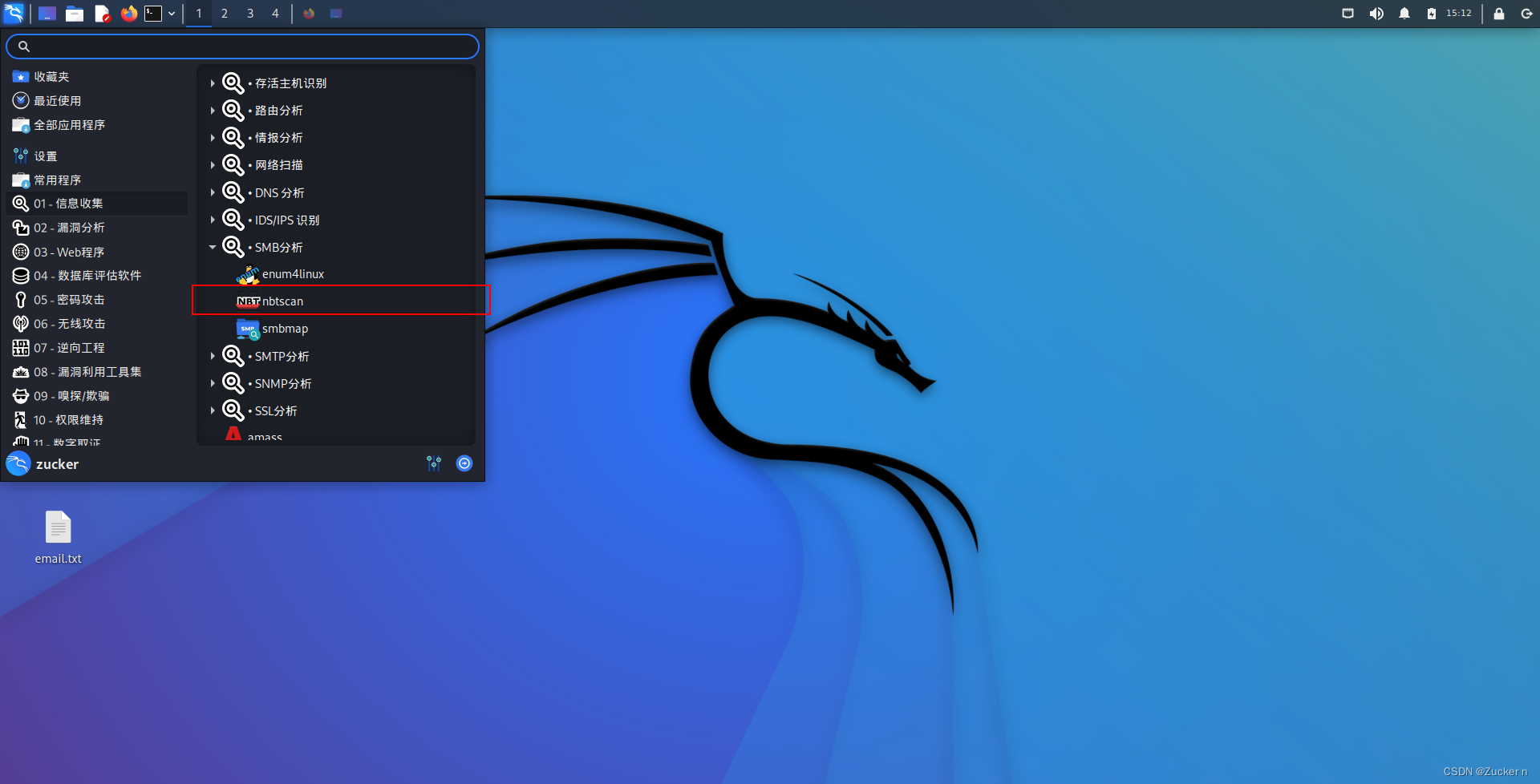Expand the DNS 分析 submenu arrow
Viewport: 1540px width, 784px height.
pos(213,193)
